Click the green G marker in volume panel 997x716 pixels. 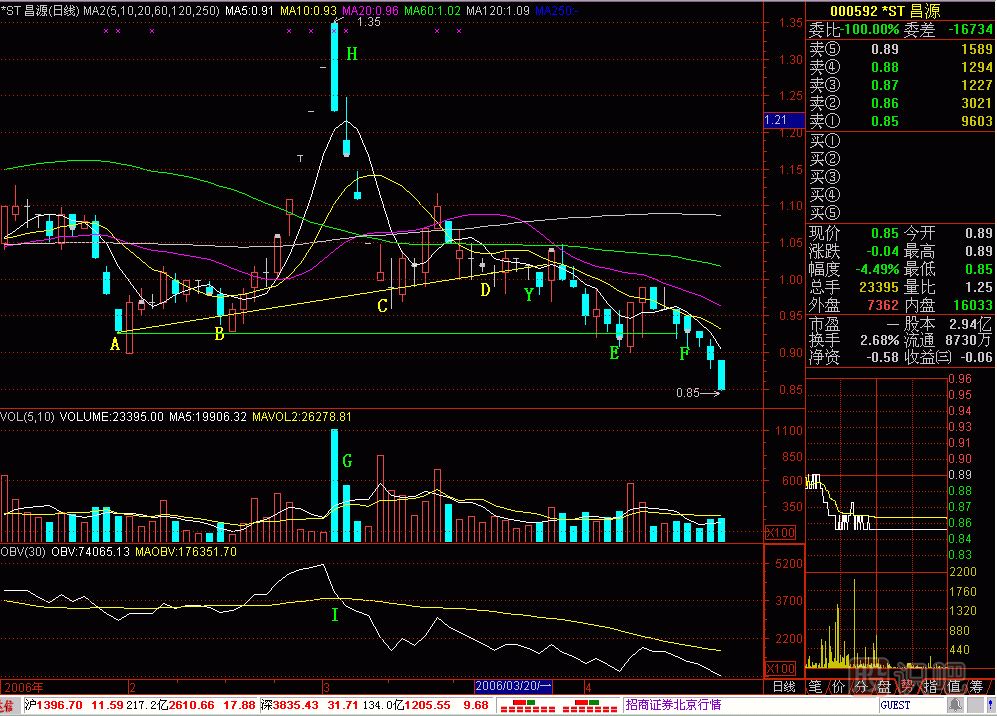point(348,461)
